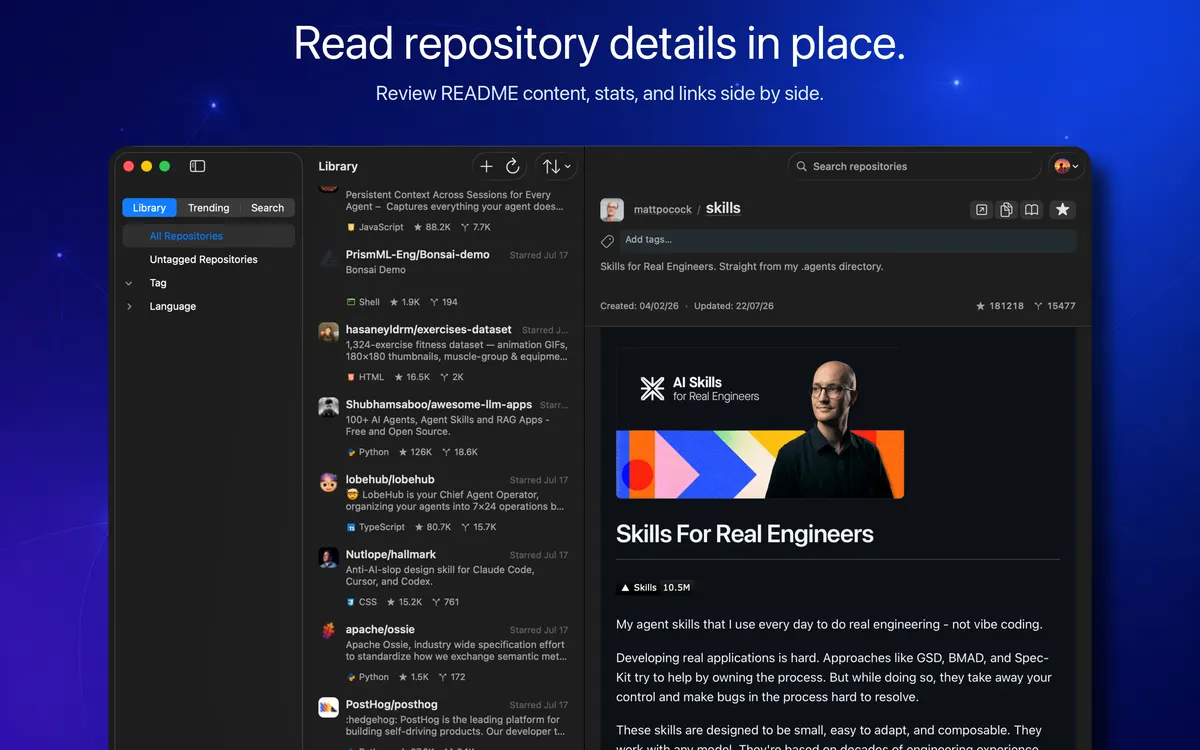The image size is (1200, 750).
Task: Select the Tag sidebar row
Action: click(208, 283)
